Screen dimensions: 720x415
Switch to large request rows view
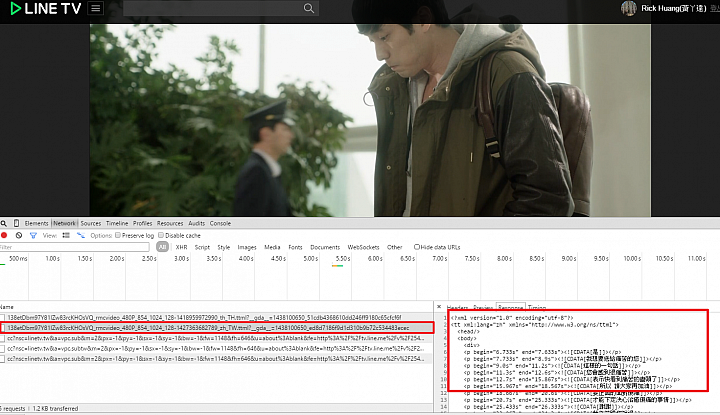point(66,236)
